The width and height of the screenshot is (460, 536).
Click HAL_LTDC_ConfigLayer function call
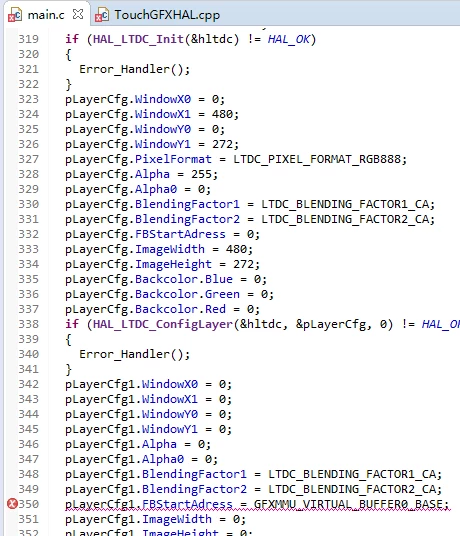point(163,324)
